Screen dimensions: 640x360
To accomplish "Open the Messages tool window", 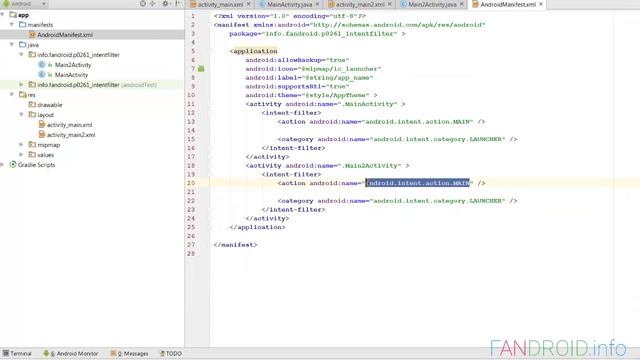I will [x=129, y=353].
